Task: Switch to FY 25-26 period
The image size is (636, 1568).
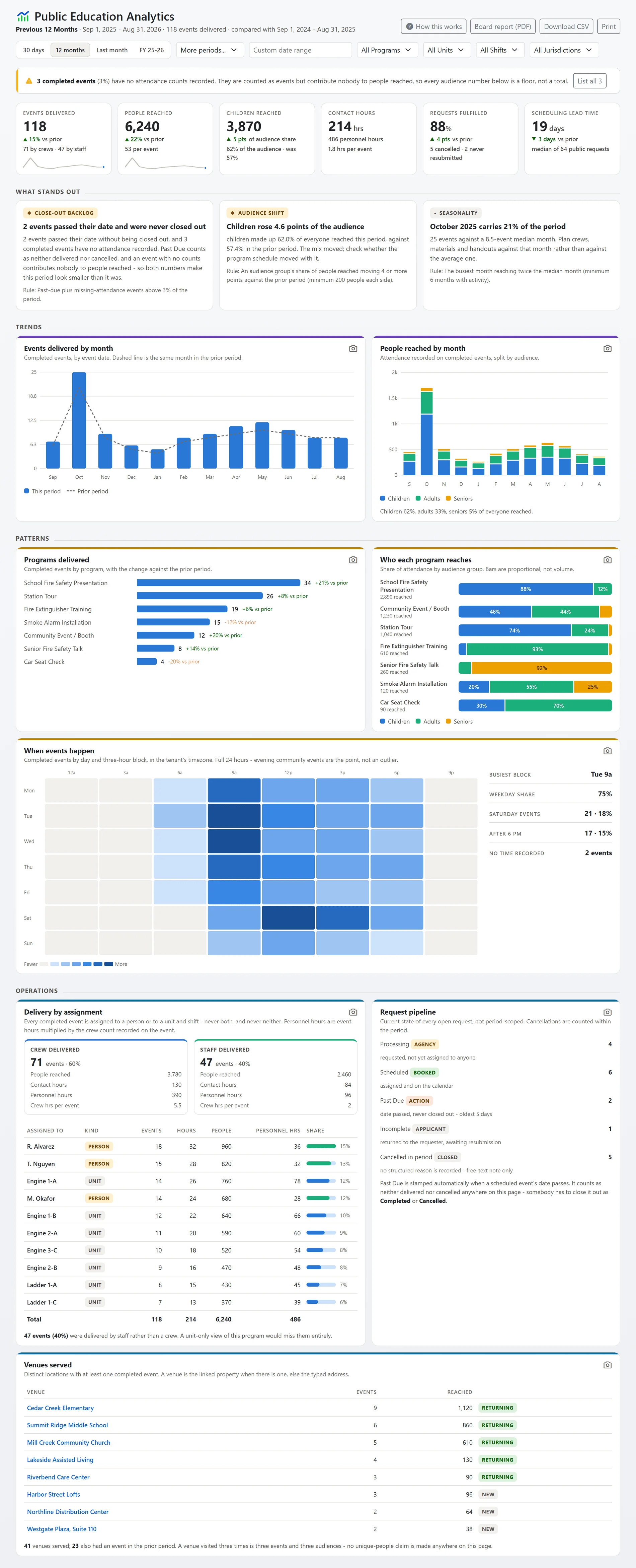Action: (151, 51)
